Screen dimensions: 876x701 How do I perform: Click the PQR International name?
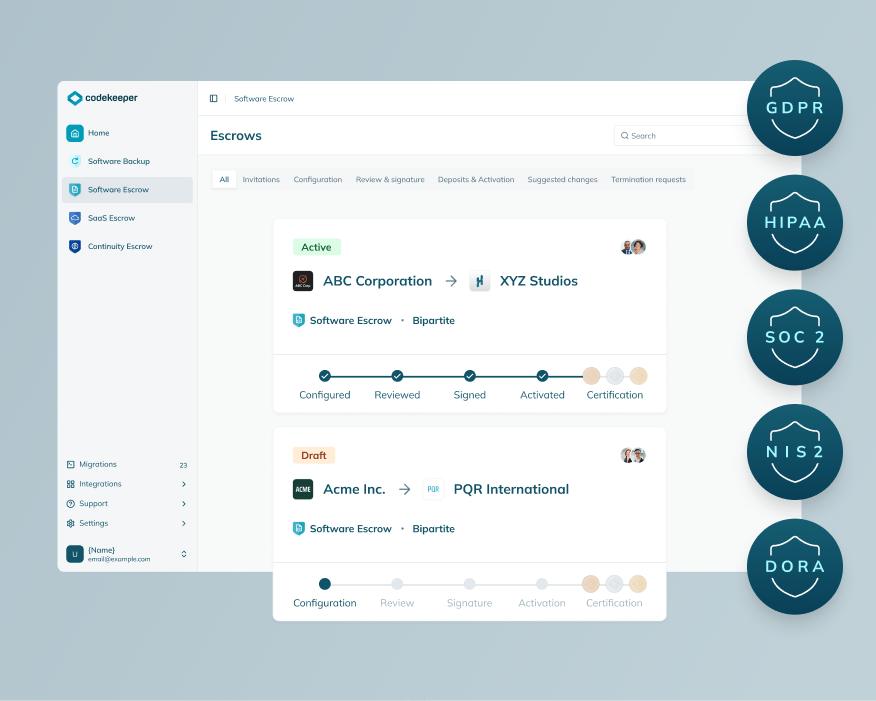coord(511,489)
